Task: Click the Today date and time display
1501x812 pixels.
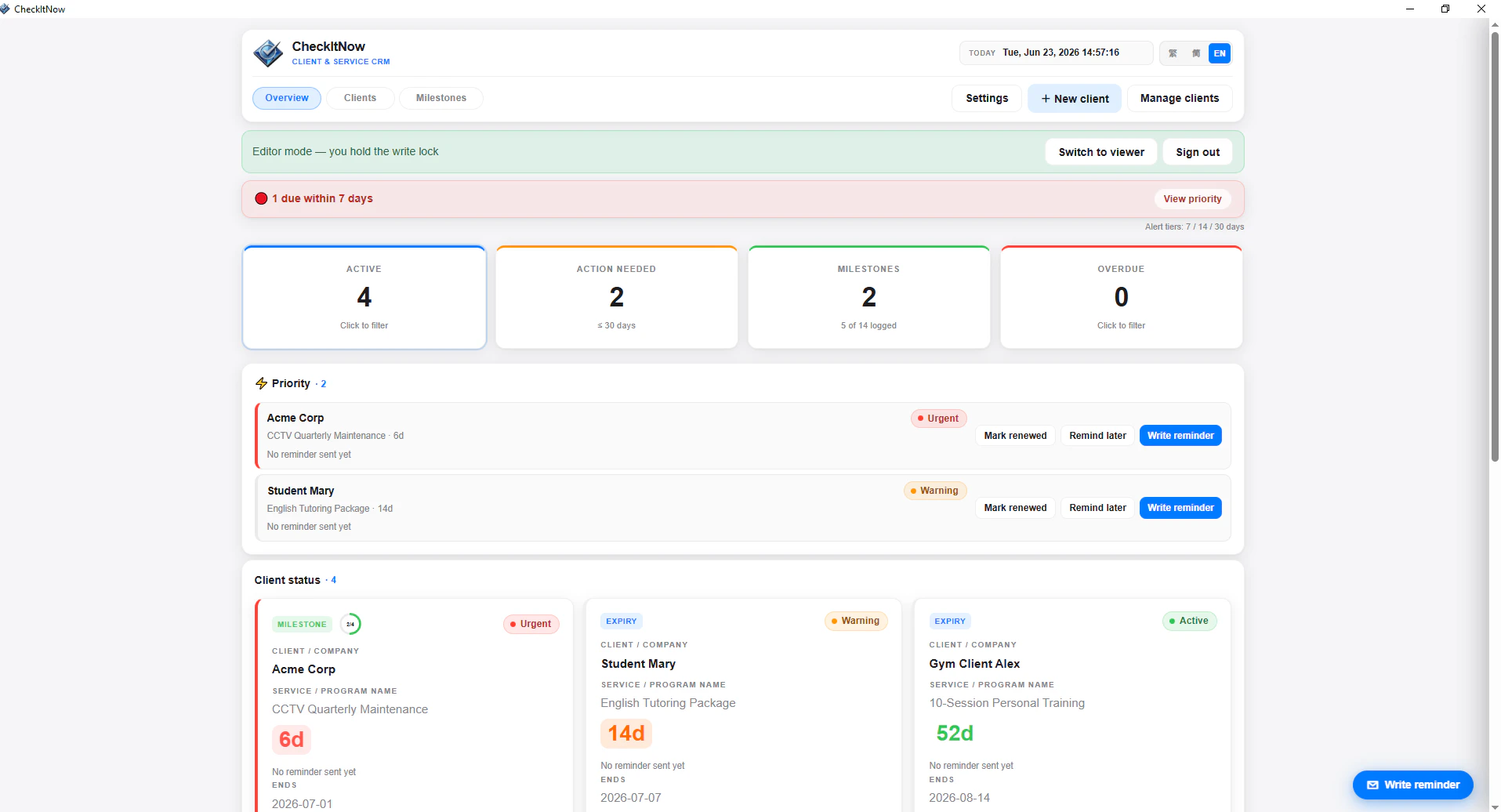Action: pos(1056,53)
